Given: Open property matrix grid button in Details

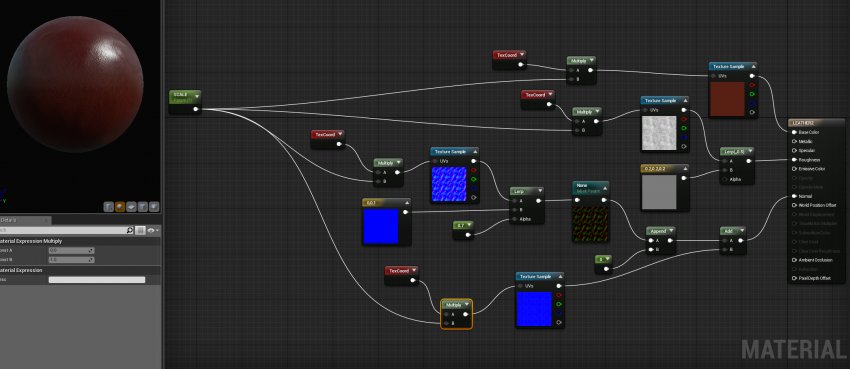Looking at the screenshot, I should (x=140, y=230).
